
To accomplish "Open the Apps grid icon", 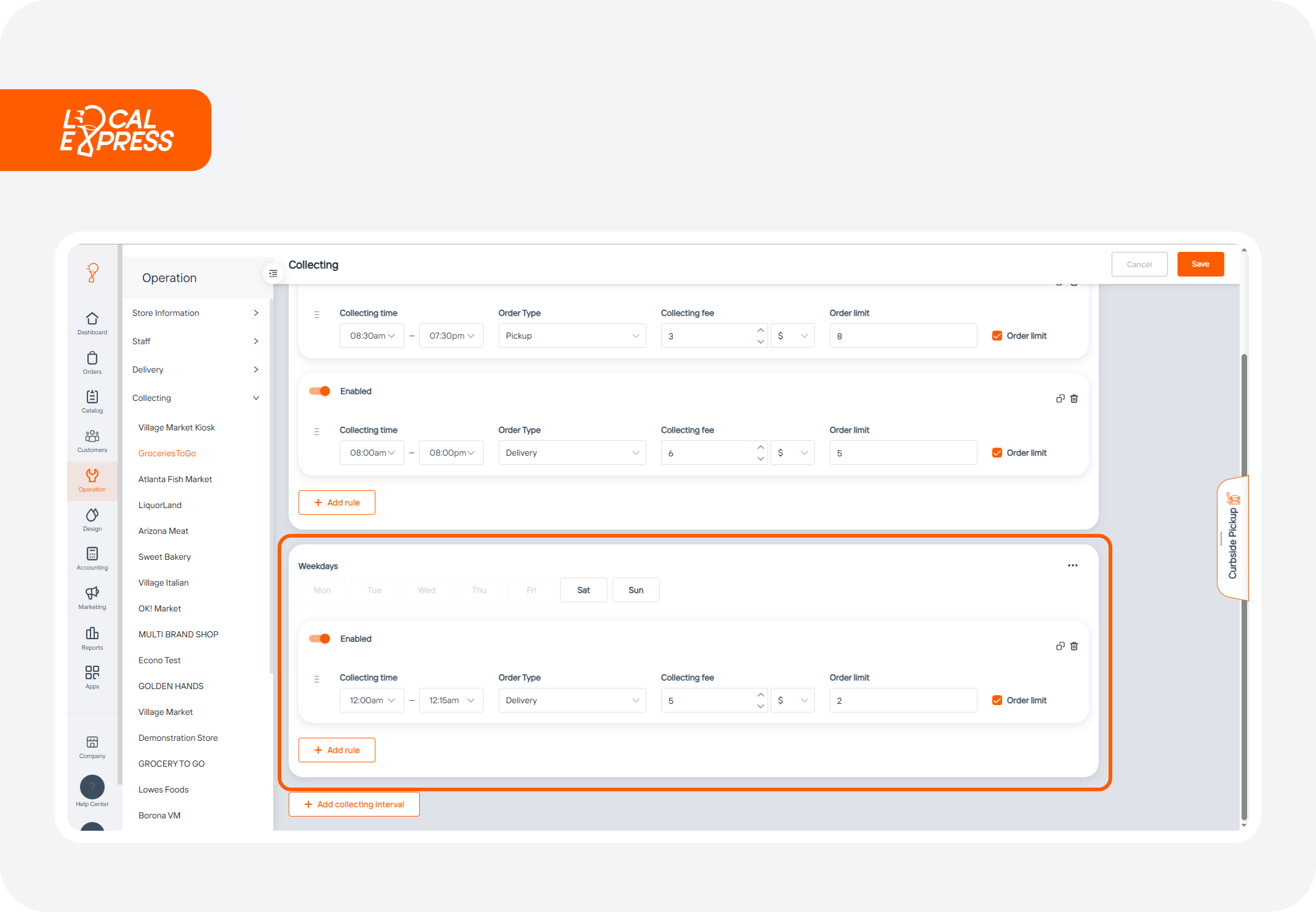I will tap(92, 672).
